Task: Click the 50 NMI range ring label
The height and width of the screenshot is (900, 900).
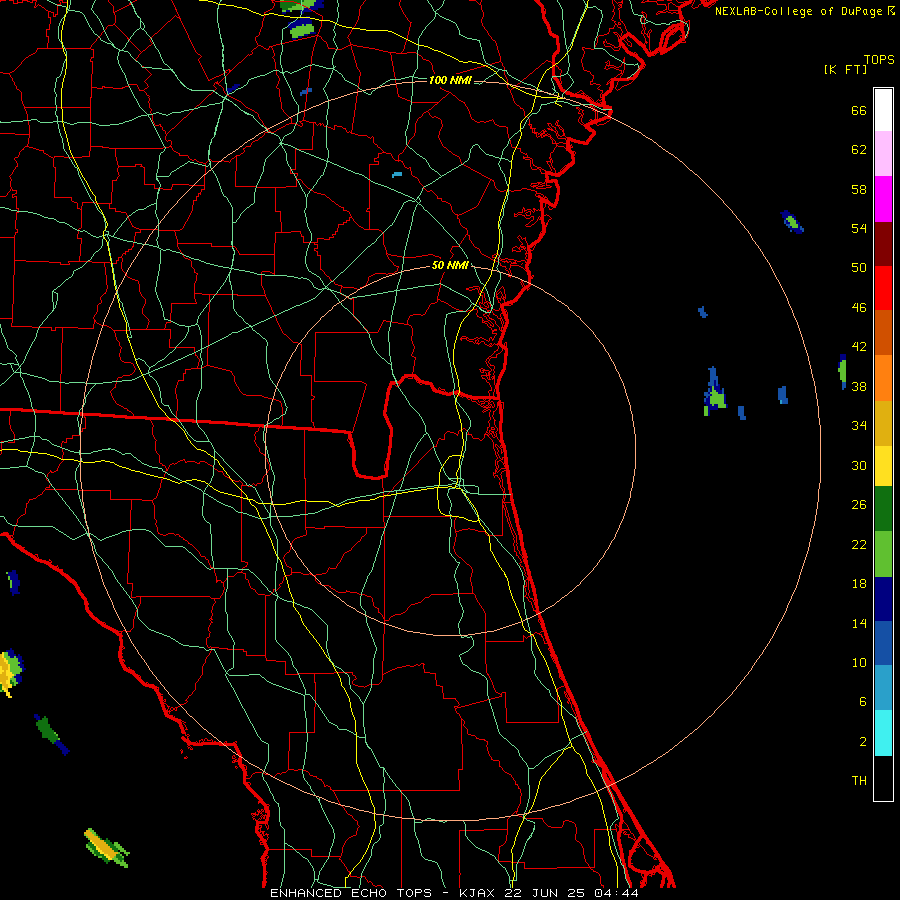Action: [x=450, y=265]
